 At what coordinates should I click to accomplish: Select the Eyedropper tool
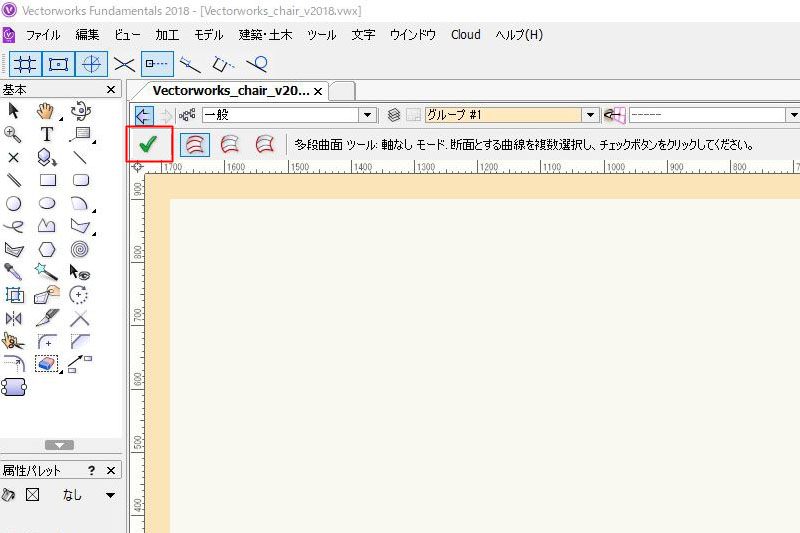pos(13,272)
